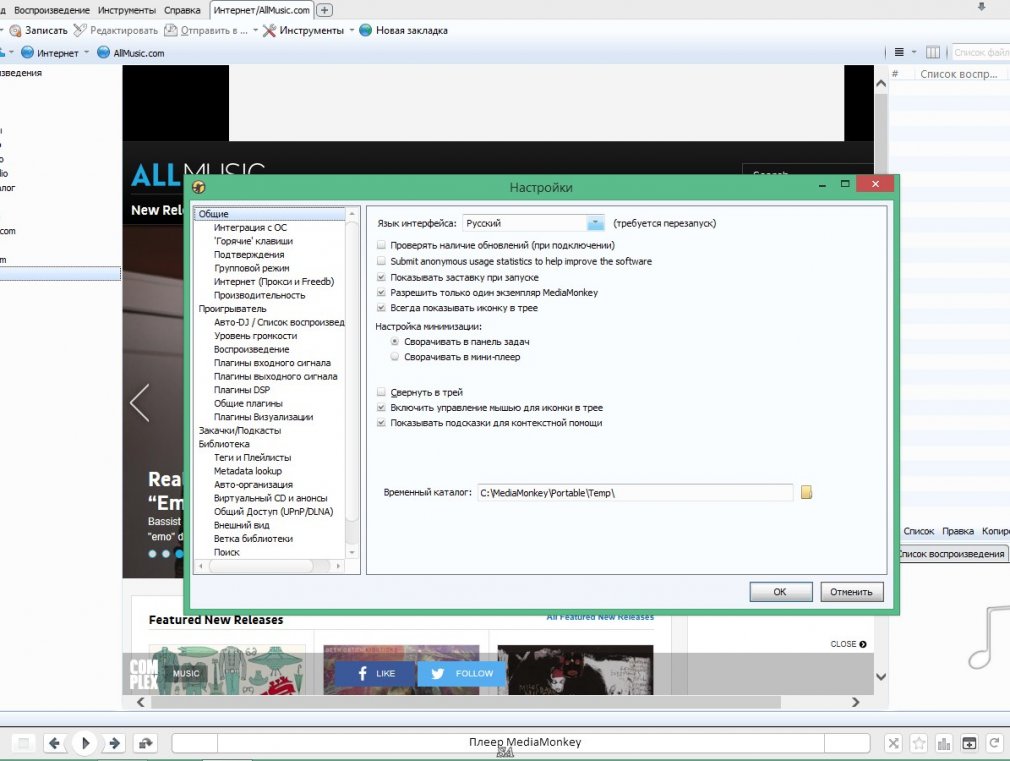The image size is (1010, 761).
Task: Click the star rating icon in player
Action: tap(919, 744)
